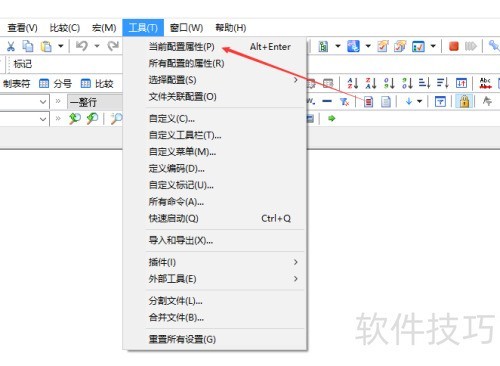Choose 文件关联配置(O) menu item

coord(215,97)
